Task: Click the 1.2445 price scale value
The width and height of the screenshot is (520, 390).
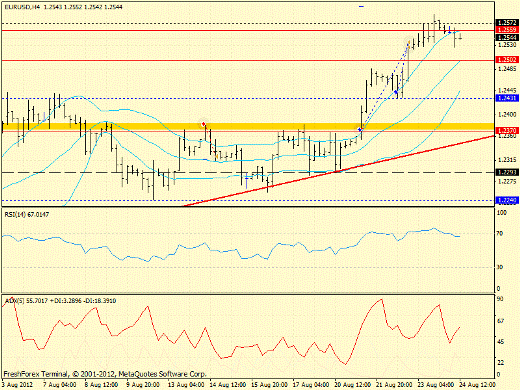Action: click(x=507, y=90)
